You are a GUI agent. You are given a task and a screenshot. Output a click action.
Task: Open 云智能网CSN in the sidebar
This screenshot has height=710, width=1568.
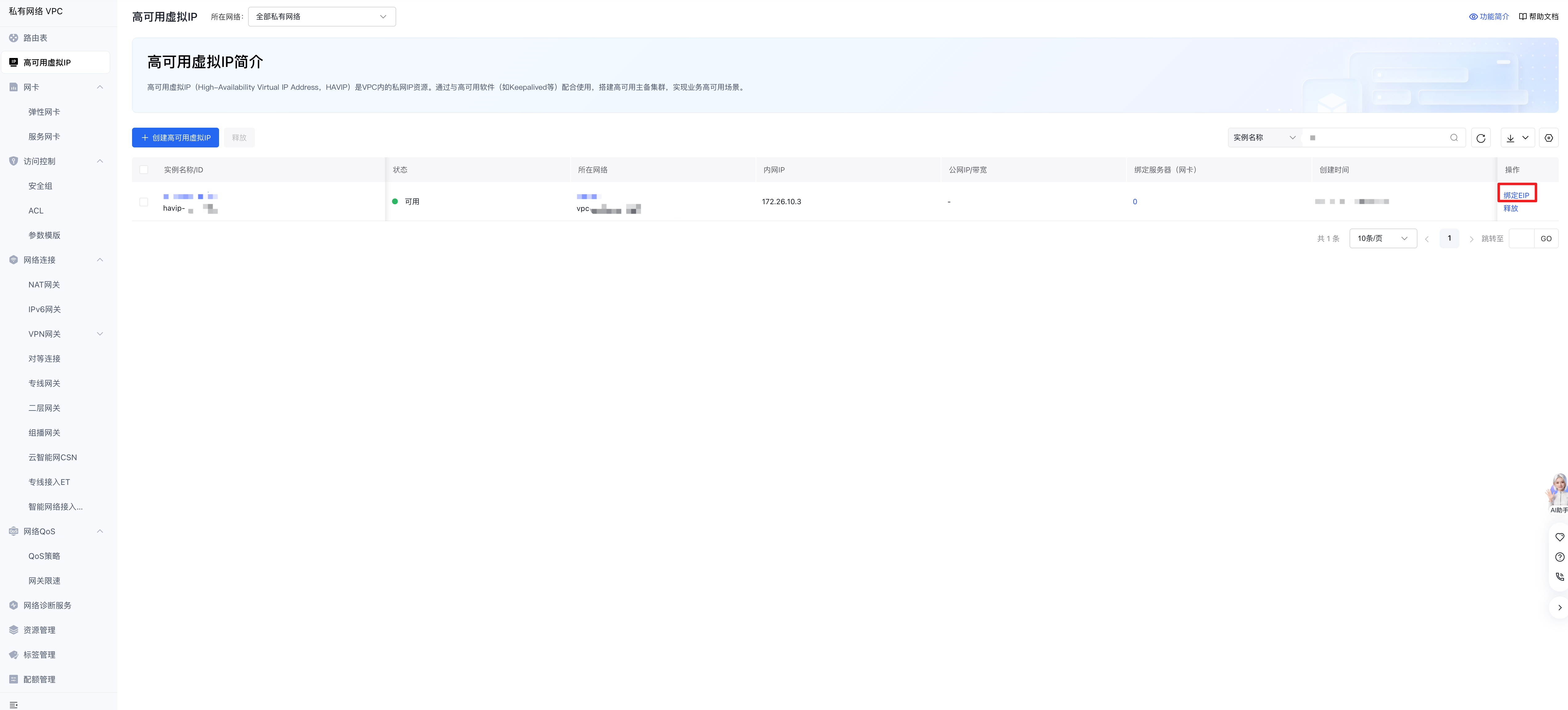tap(52, 457)
